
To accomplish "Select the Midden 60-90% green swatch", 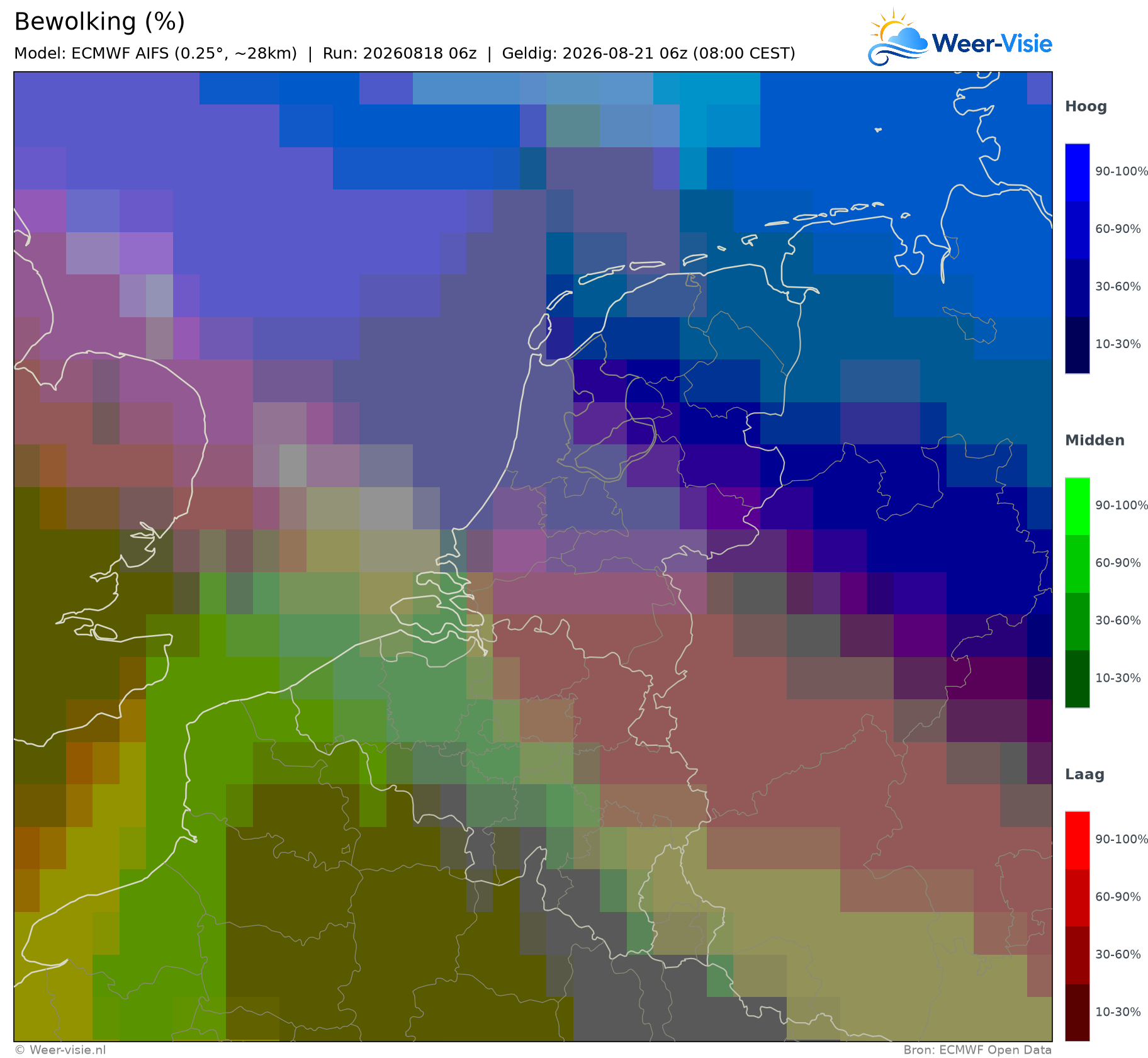I will point(1077,564).
